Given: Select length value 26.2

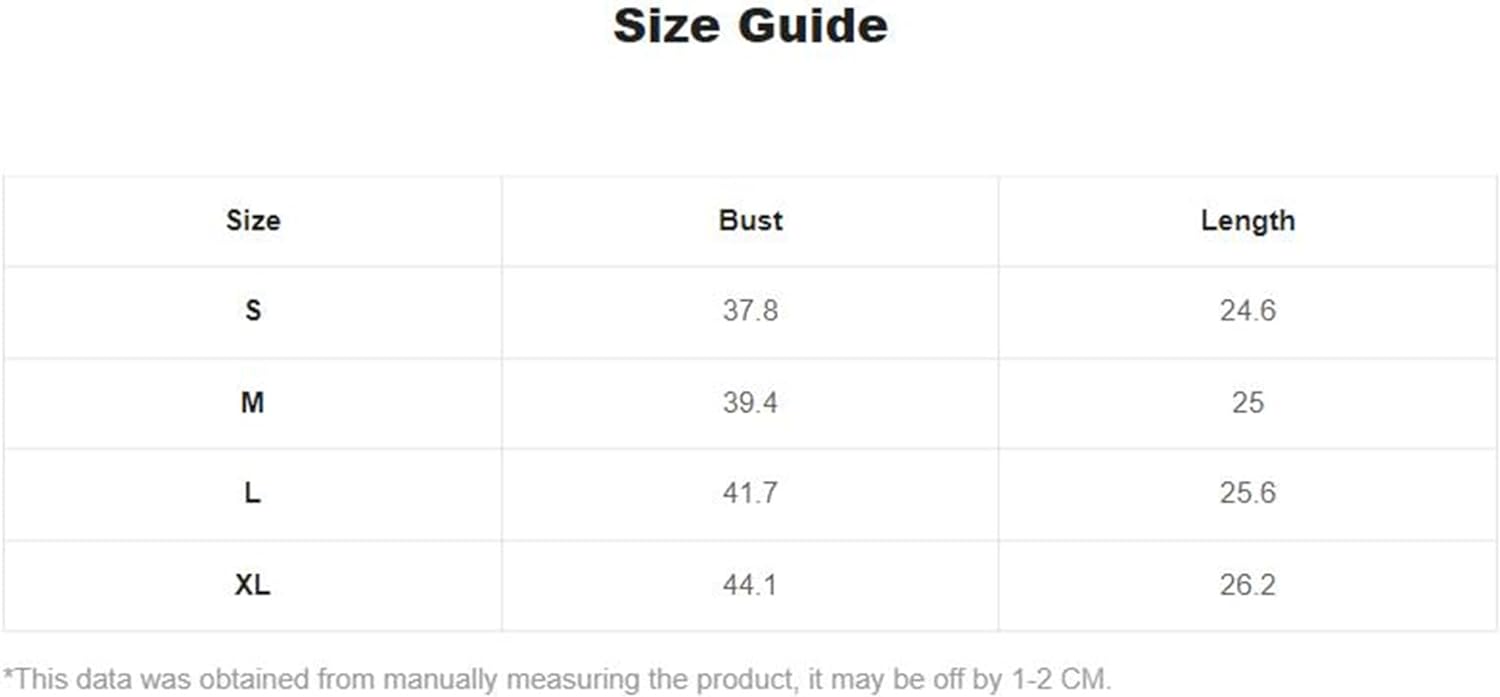Looking at the screenshot, I should 1247,585.
